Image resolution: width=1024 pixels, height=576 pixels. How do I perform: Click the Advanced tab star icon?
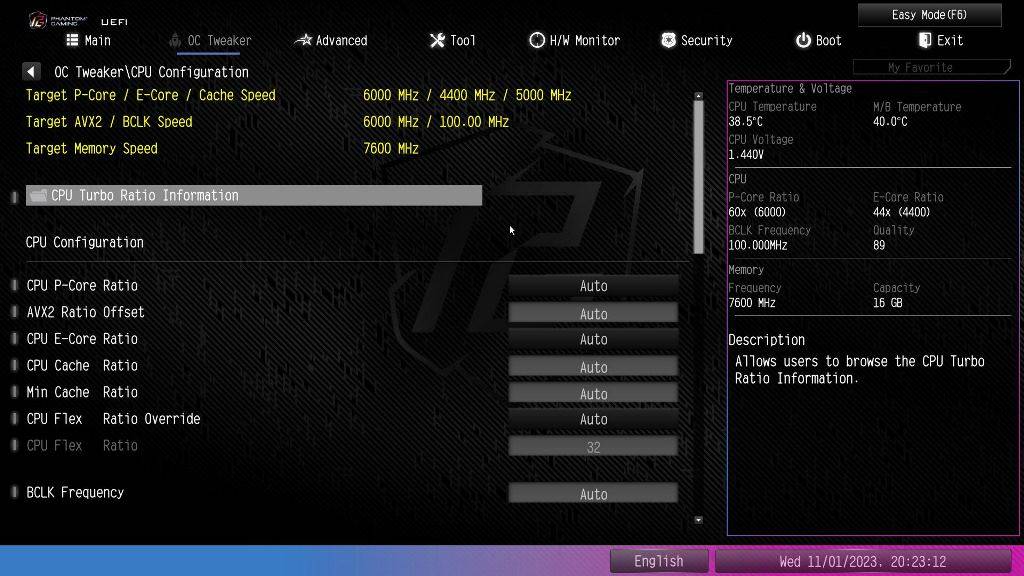[303, 40]
